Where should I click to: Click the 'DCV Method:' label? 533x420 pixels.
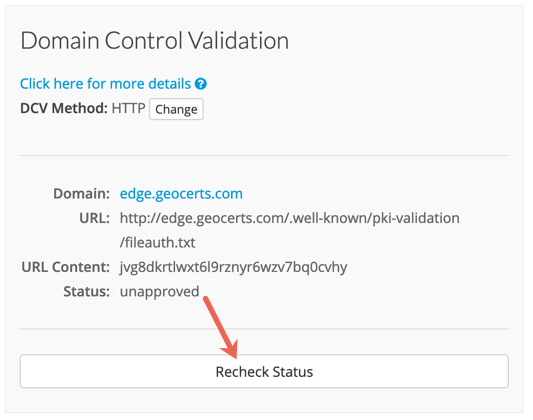point(64,108)
